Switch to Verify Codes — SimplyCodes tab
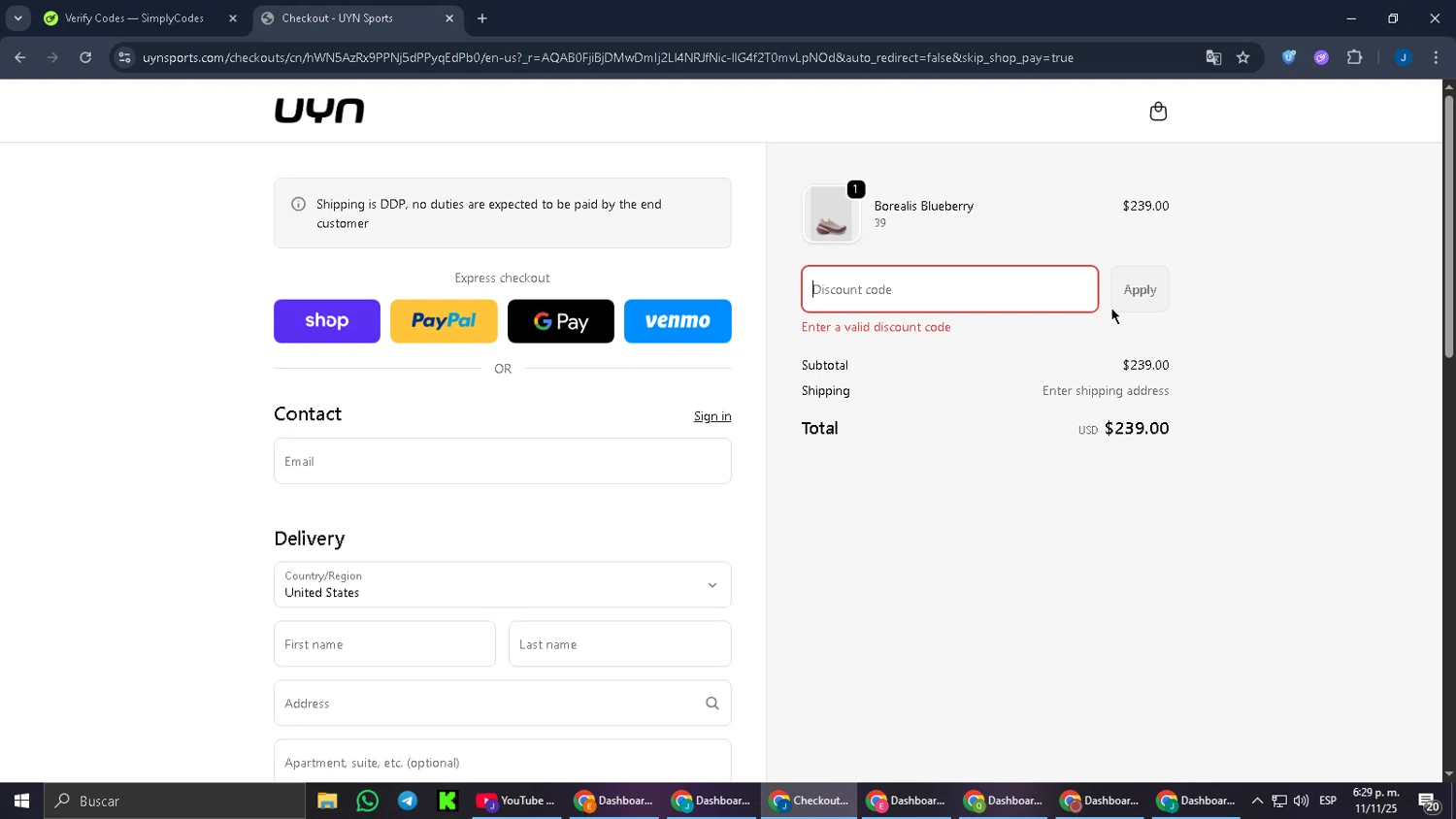The height and width of the screenshot is (819, 1456). click(134, 18)
